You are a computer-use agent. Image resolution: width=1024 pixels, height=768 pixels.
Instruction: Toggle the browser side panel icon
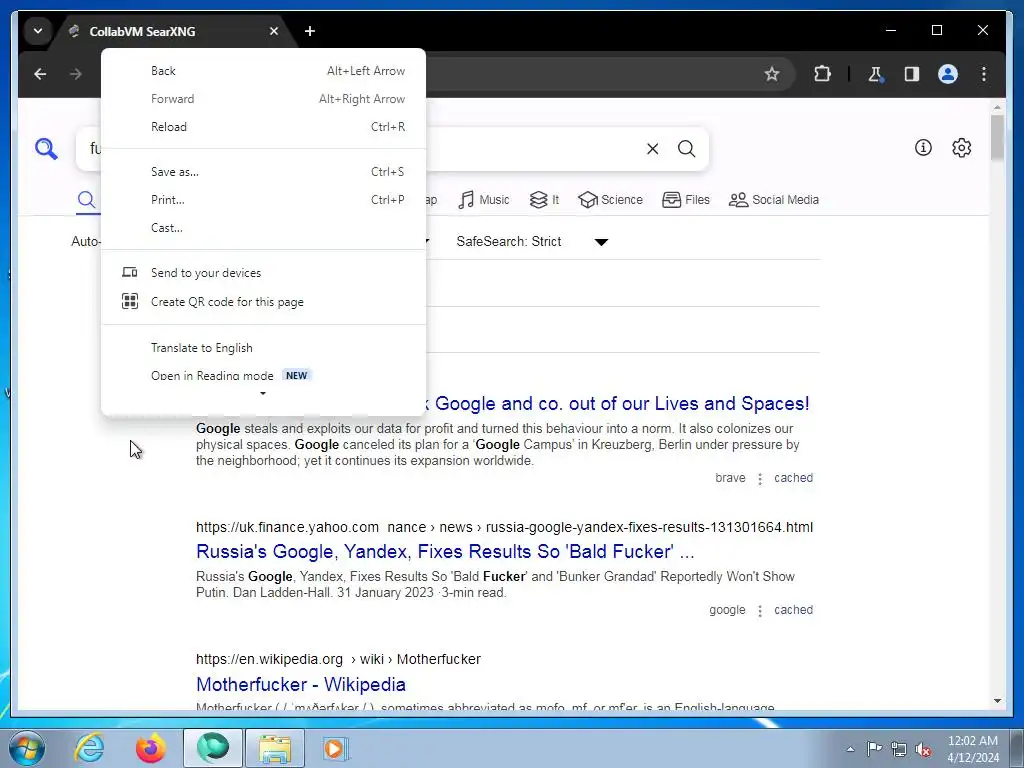click(912, 74)
